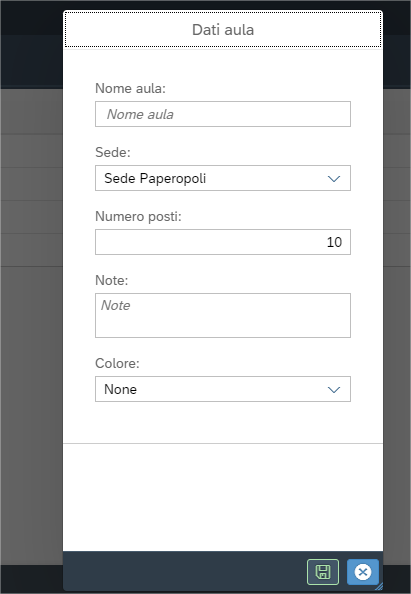Click the 'Numero posti:' label
The image size is (411, 594).
138,216
